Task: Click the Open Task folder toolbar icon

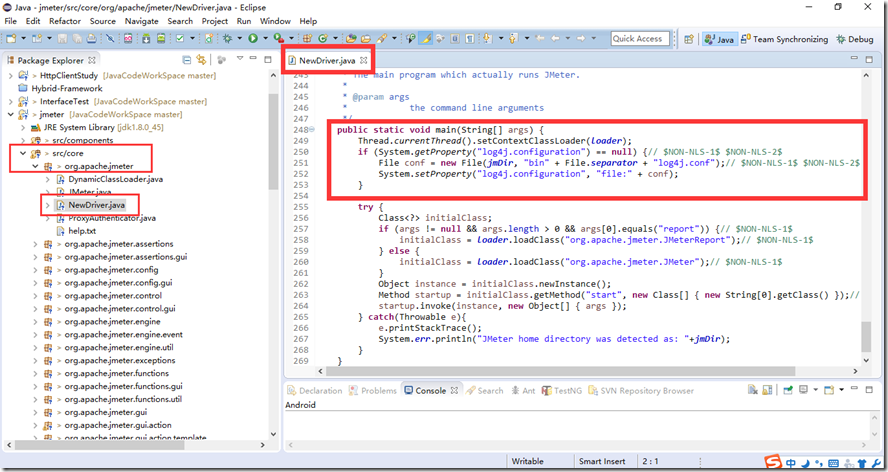Action: [x=366, y=39]
